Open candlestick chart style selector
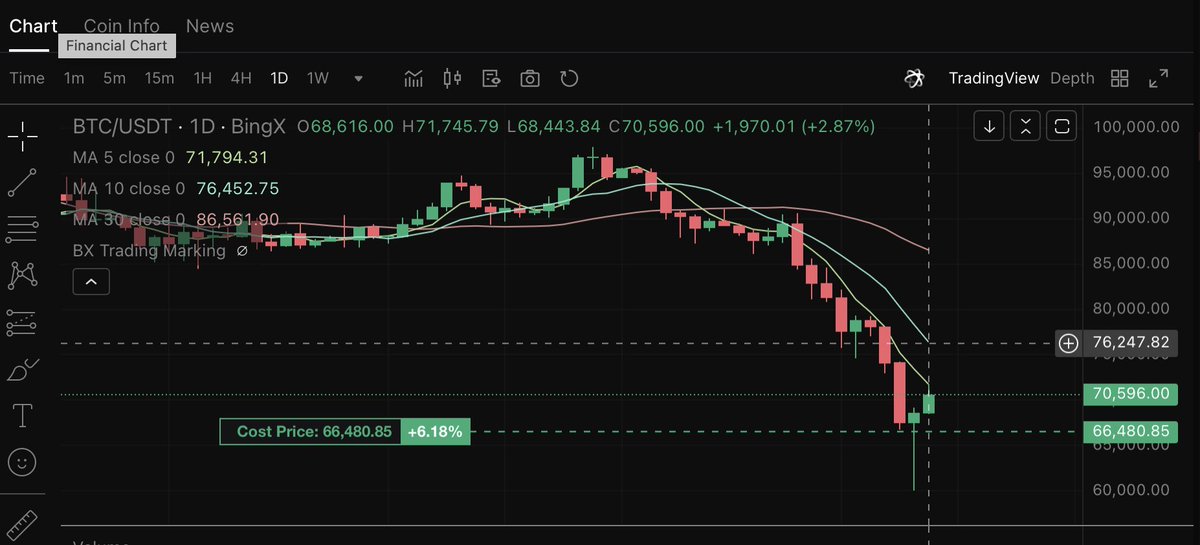This screenshot has width=1200, height=545. click(452, 78)
